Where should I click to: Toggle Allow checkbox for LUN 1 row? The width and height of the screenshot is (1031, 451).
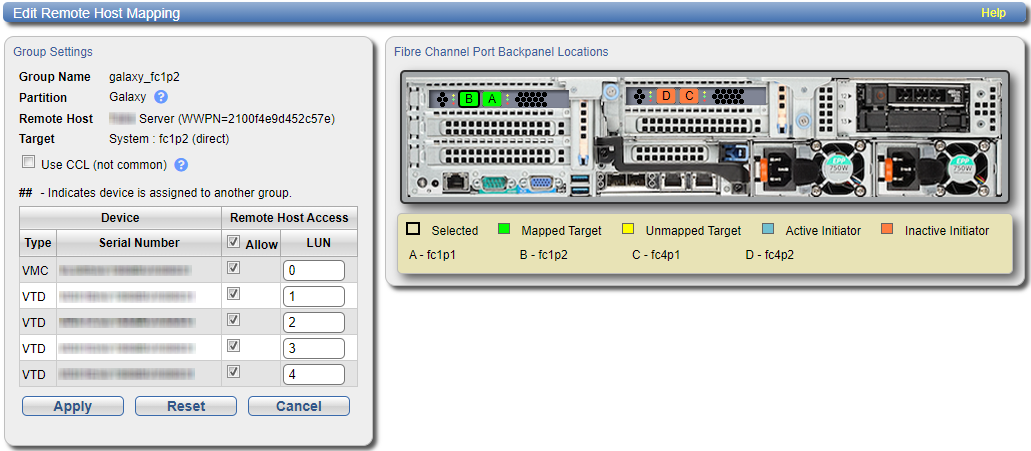[x=234, y=295]
